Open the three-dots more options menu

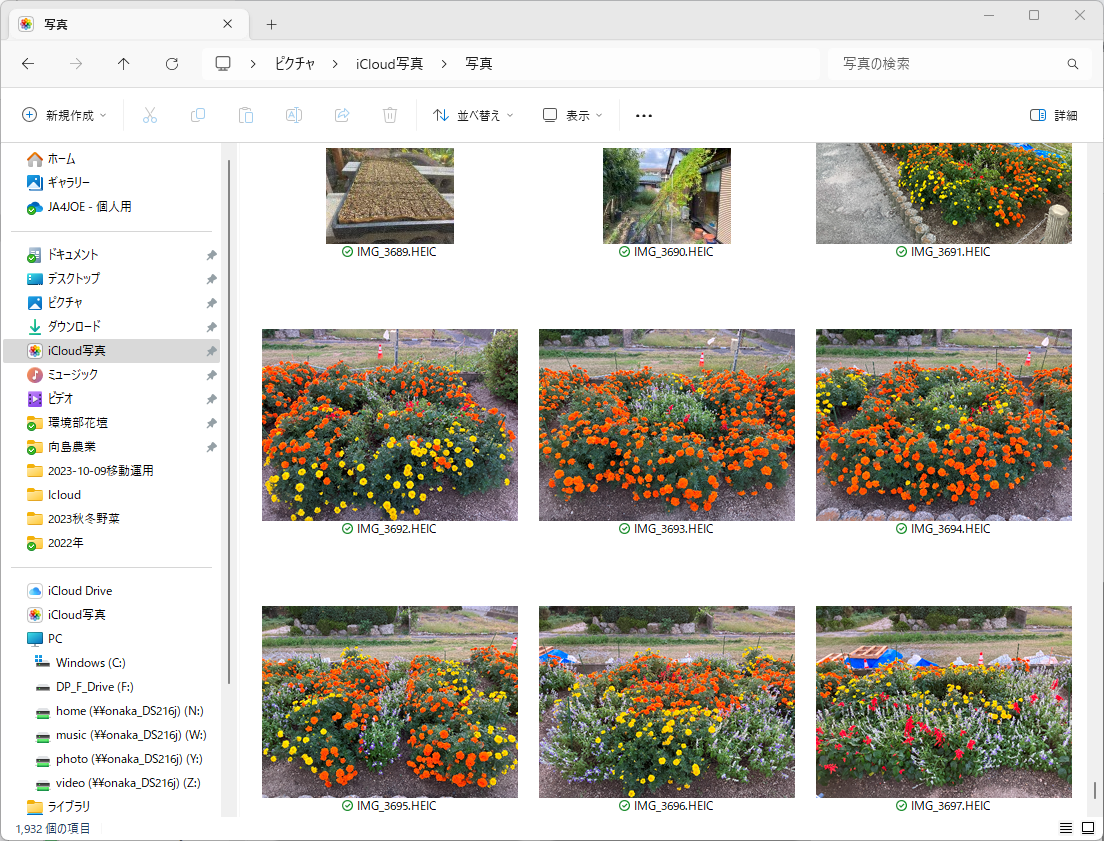pyautogui.click(x=644, y=115)
